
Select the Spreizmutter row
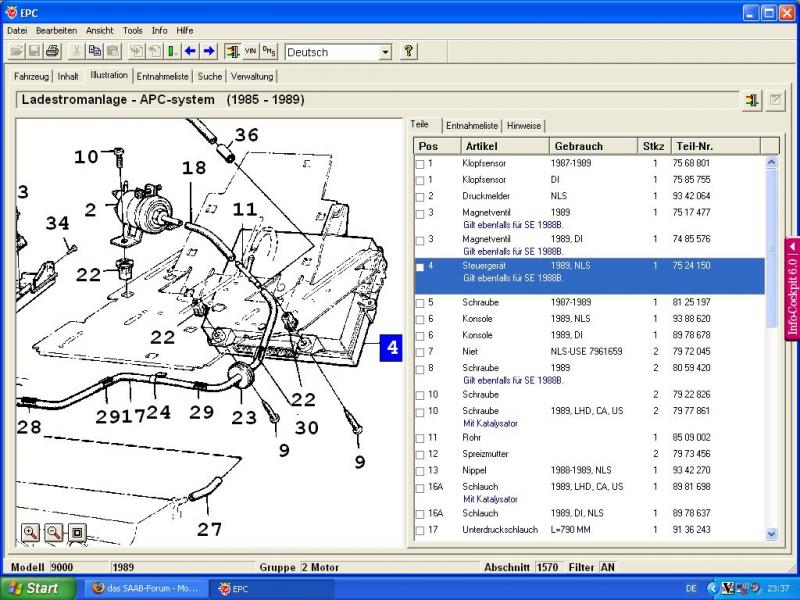(589, 454)
